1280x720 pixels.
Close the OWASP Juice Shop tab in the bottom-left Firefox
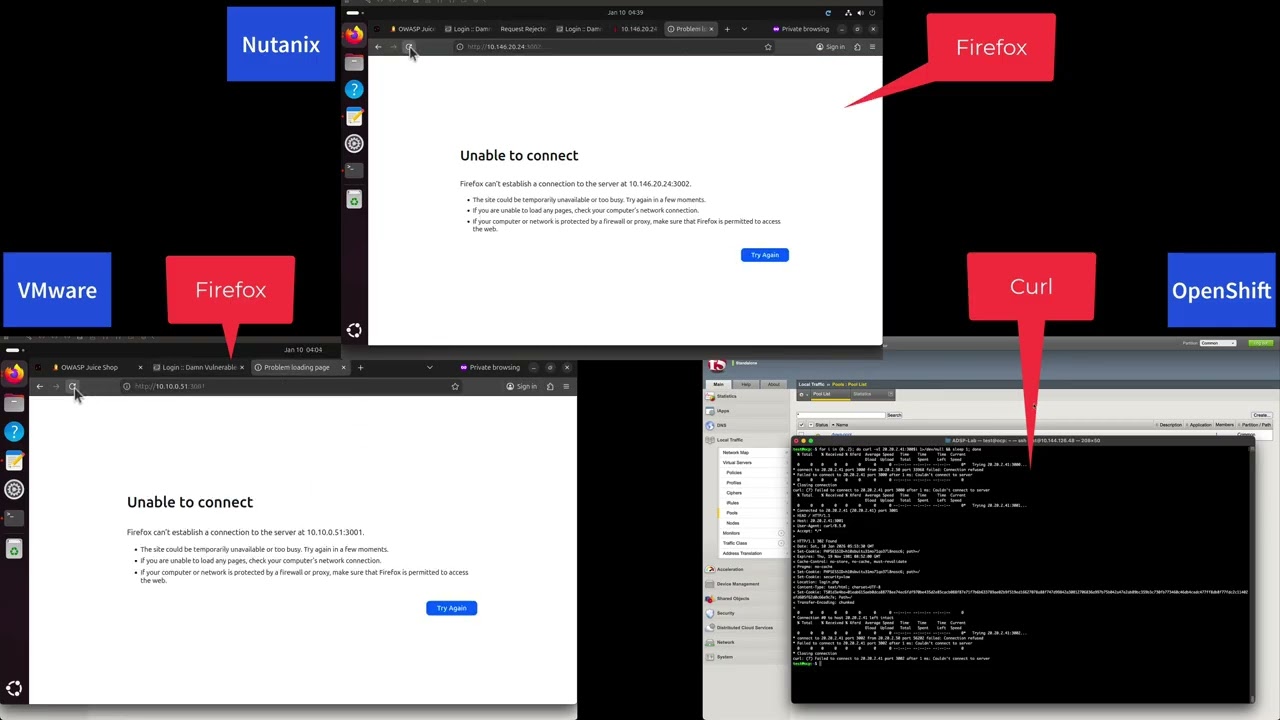pos(140,367)
